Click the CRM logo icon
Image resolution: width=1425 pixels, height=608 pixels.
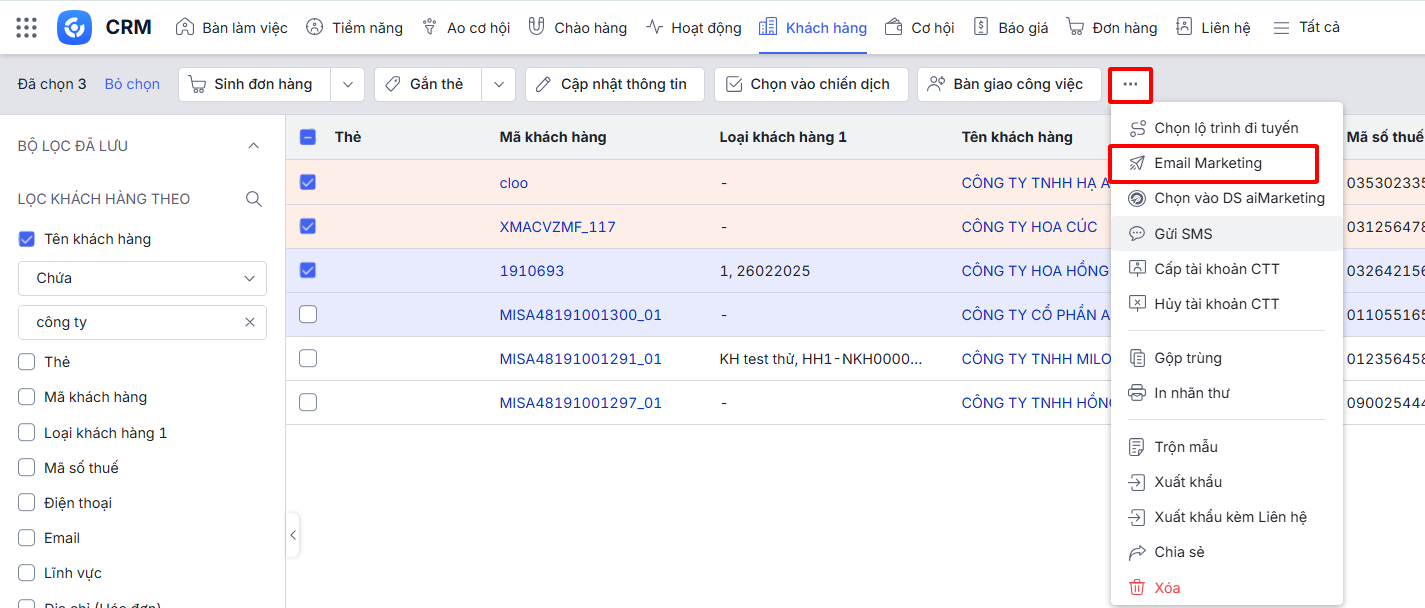point(75,27)
